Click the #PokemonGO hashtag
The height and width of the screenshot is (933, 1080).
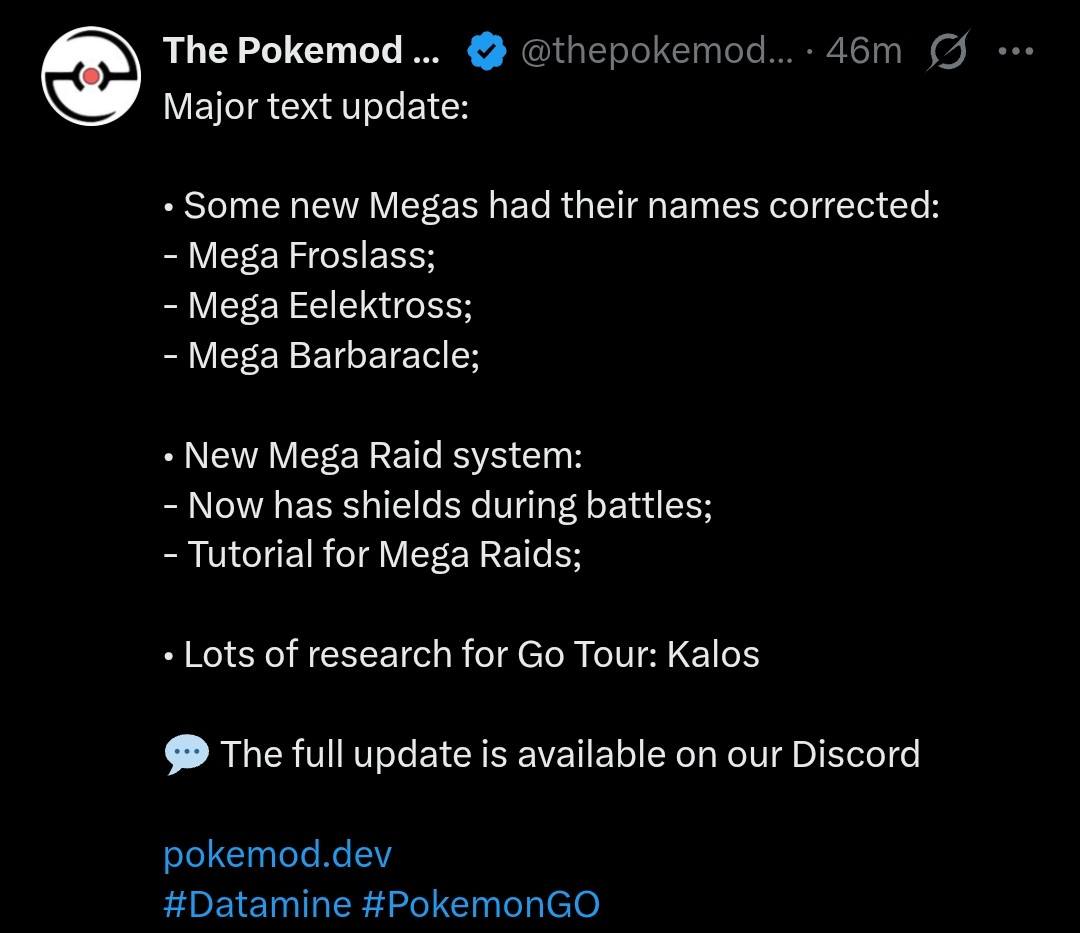[x=481, y=904]
